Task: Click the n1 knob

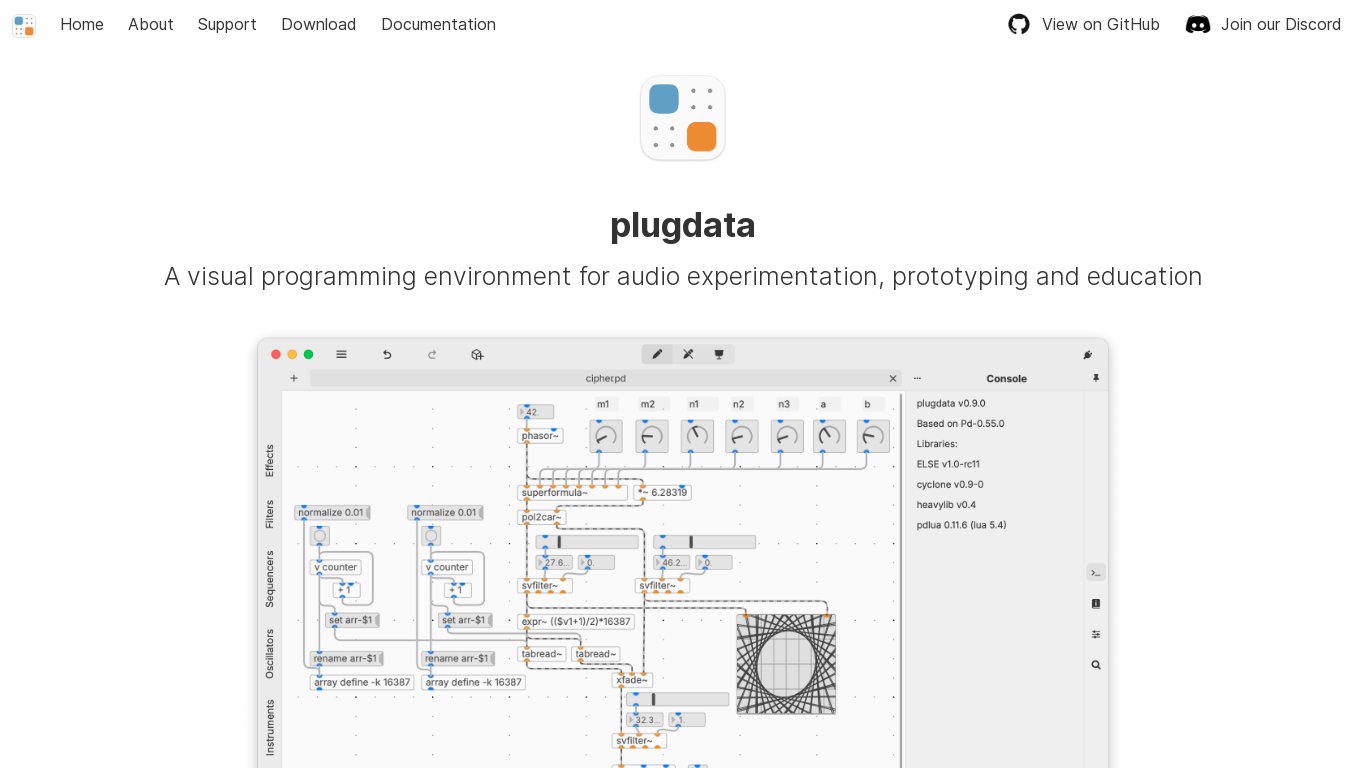Action: pyautogui.click(x=697, y=436)
